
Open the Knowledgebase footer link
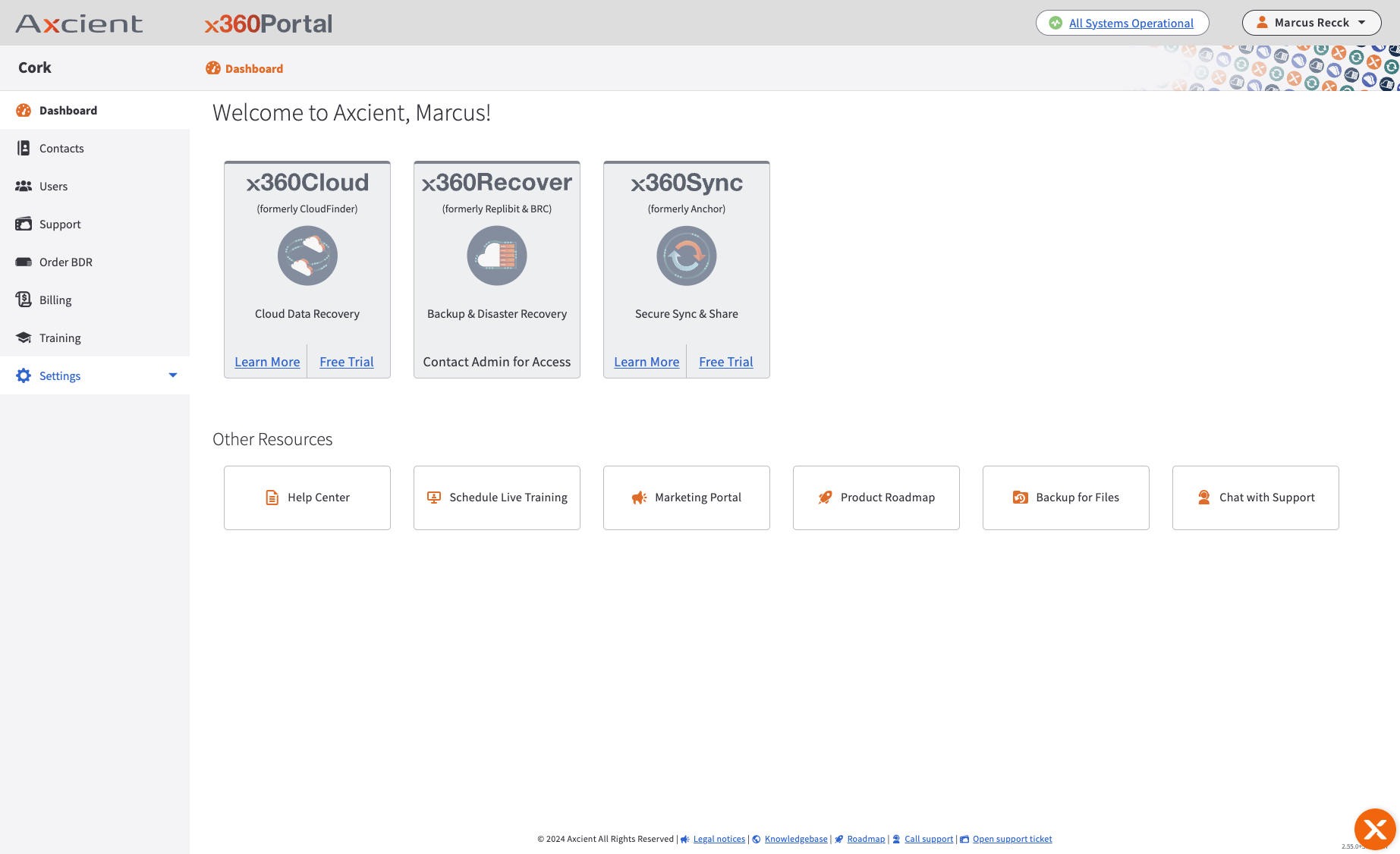[x=796, y=839]
